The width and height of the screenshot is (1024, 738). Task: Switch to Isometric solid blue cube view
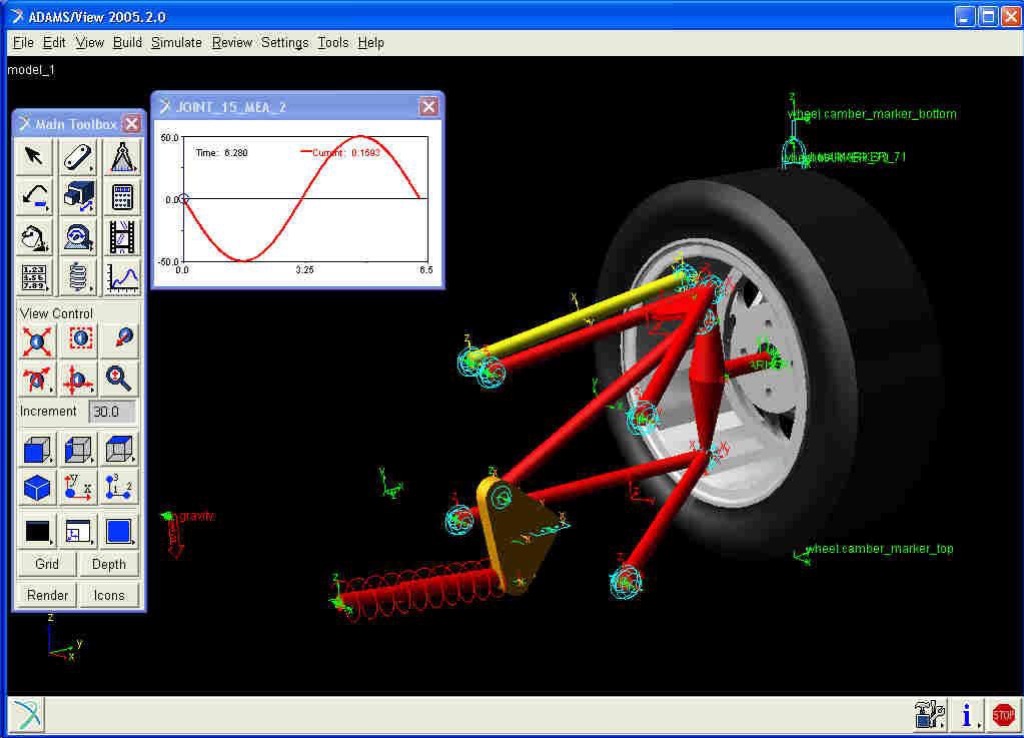pos(37,487)
